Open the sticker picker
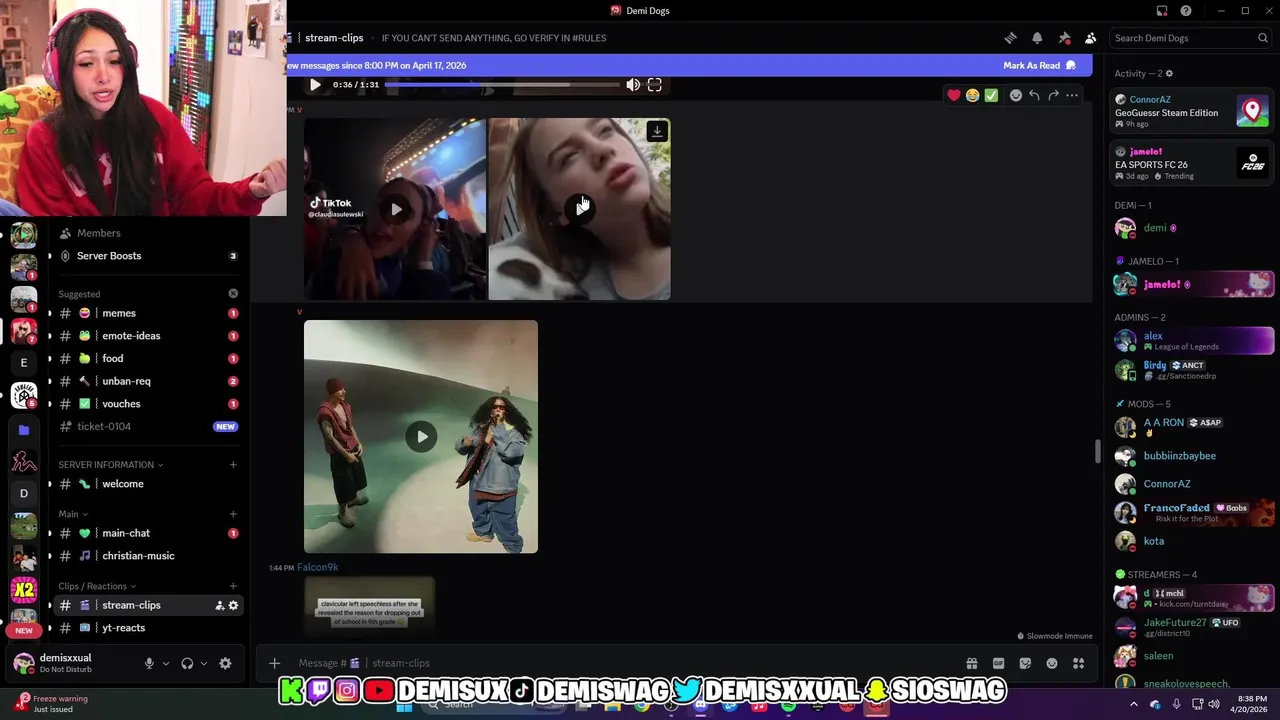The image size is (1280, 720). (1025, 663)
